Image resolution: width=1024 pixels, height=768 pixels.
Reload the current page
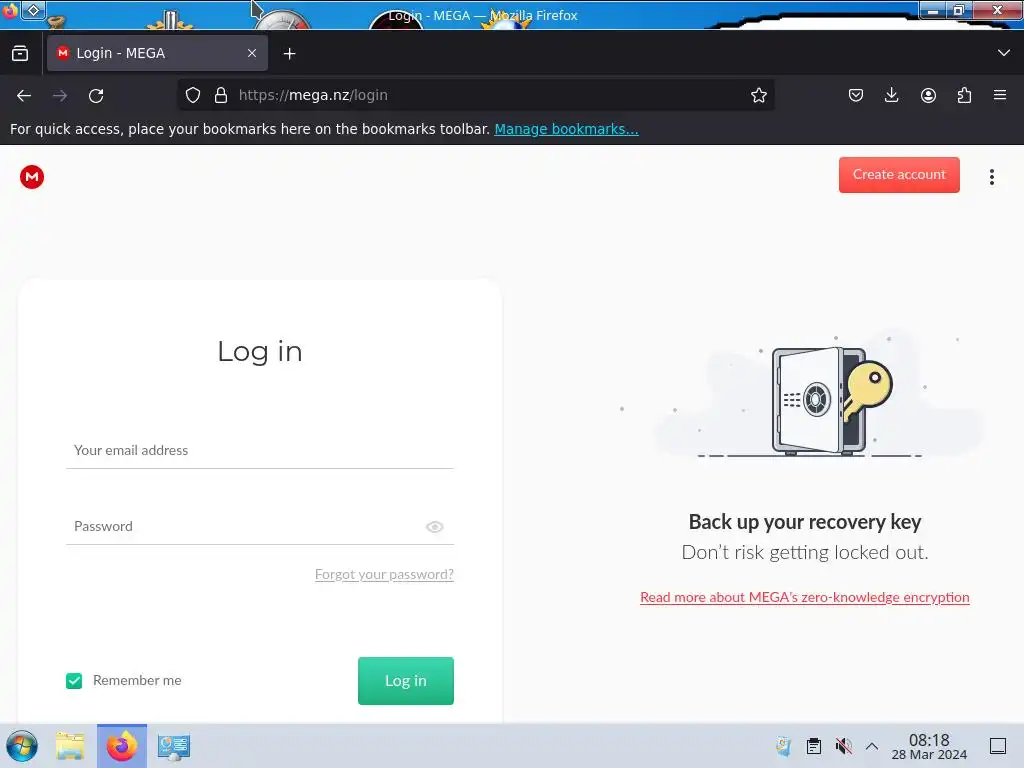(x=96, y=95)
